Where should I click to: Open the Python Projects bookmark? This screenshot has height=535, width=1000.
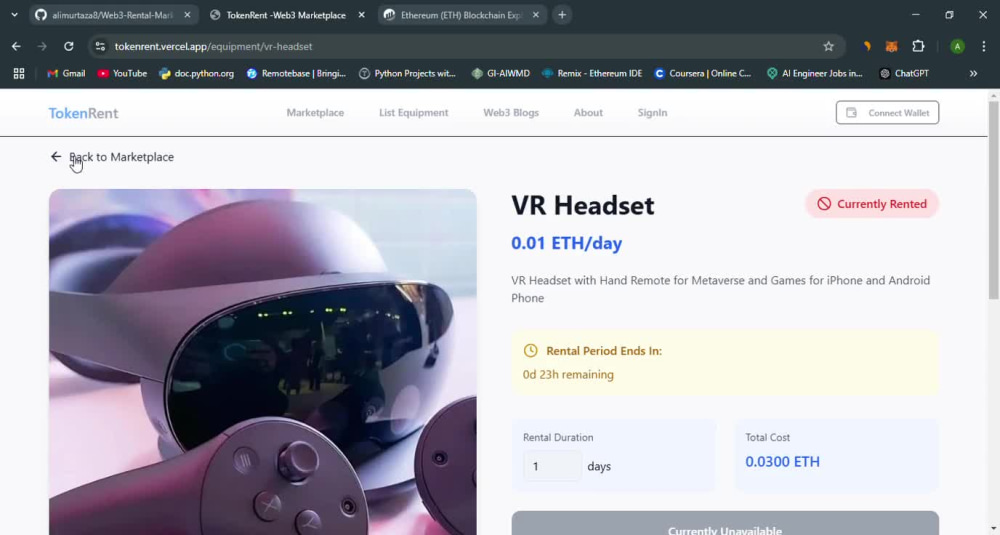(408, 73)
